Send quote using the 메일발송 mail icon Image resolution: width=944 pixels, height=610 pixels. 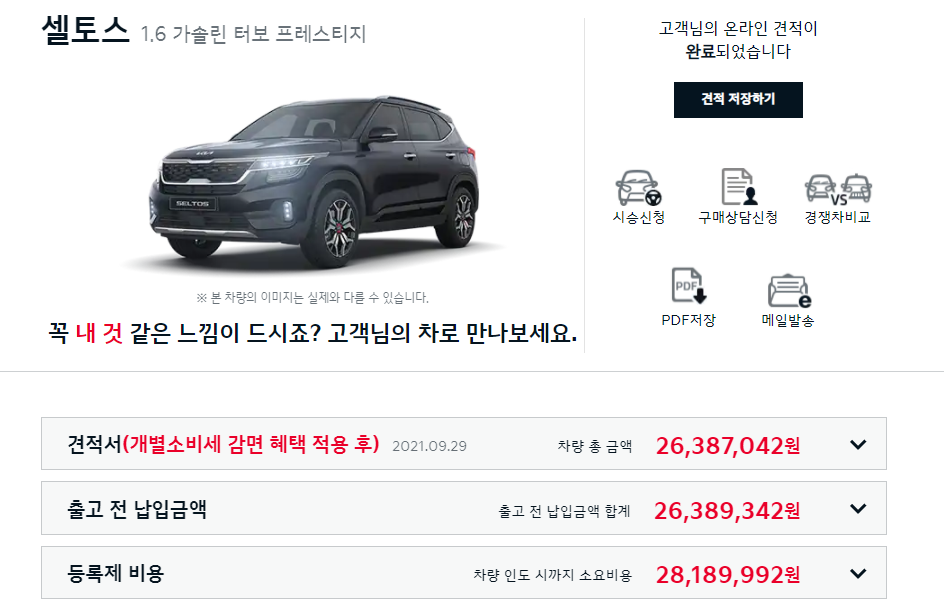(x=789, y=291)
